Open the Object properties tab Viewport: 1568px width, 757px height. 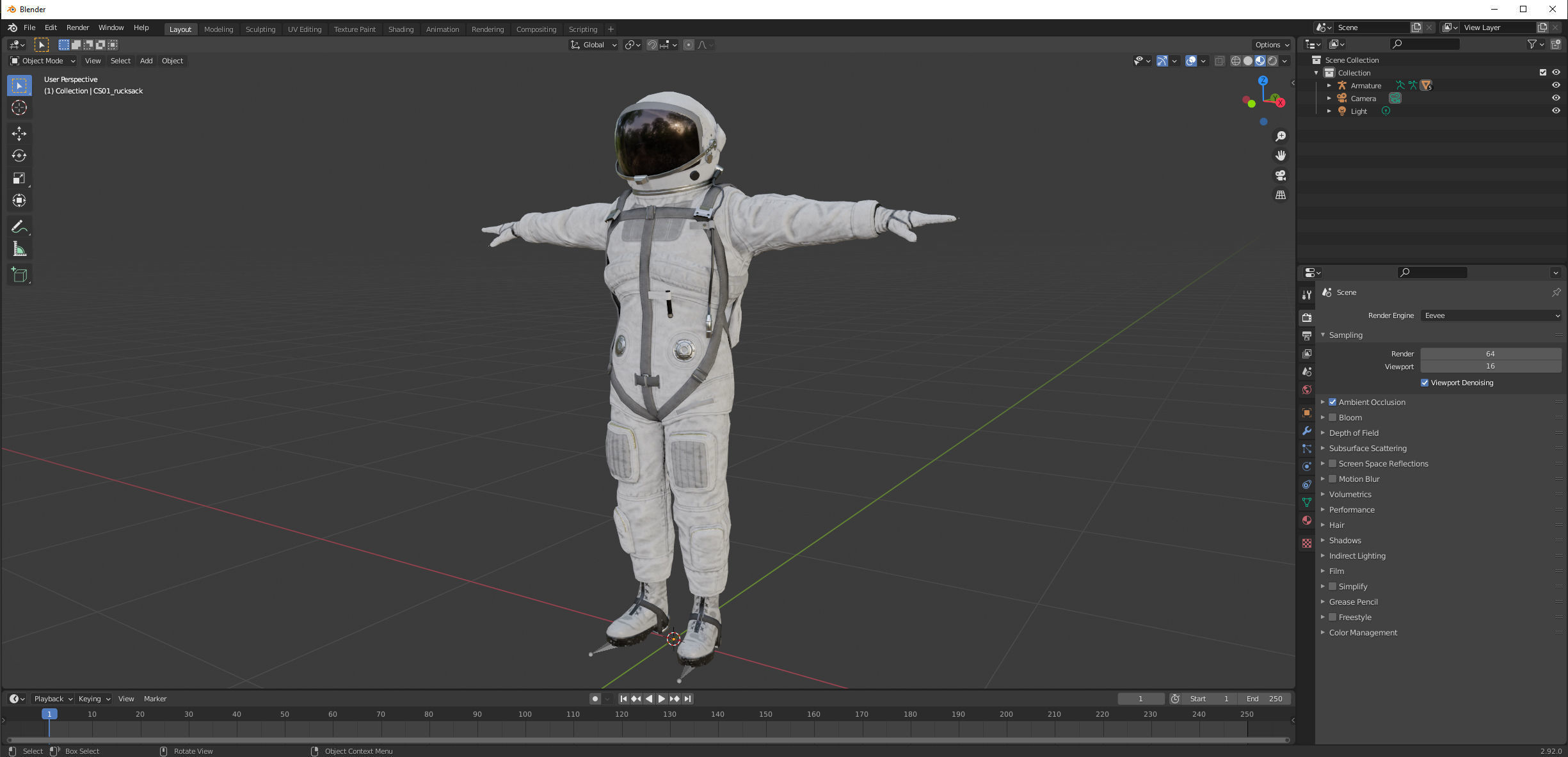1307,413
